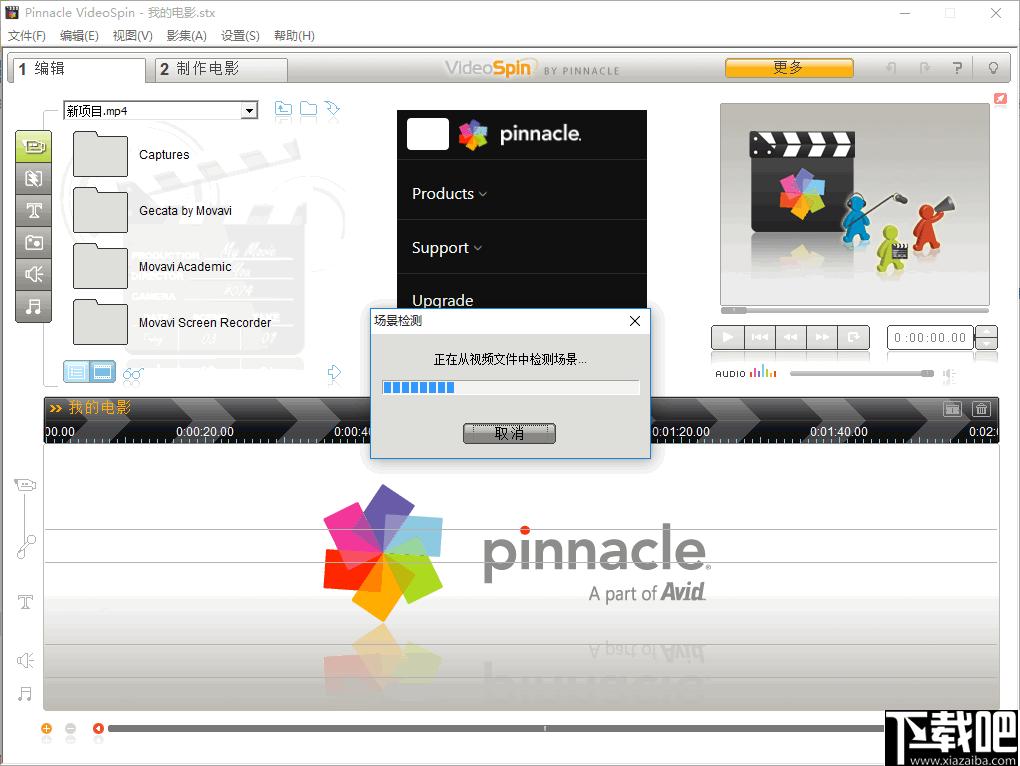1020x766 pixels.
Task: Click red corner icon above preview
Action: tap(1000, 98)
